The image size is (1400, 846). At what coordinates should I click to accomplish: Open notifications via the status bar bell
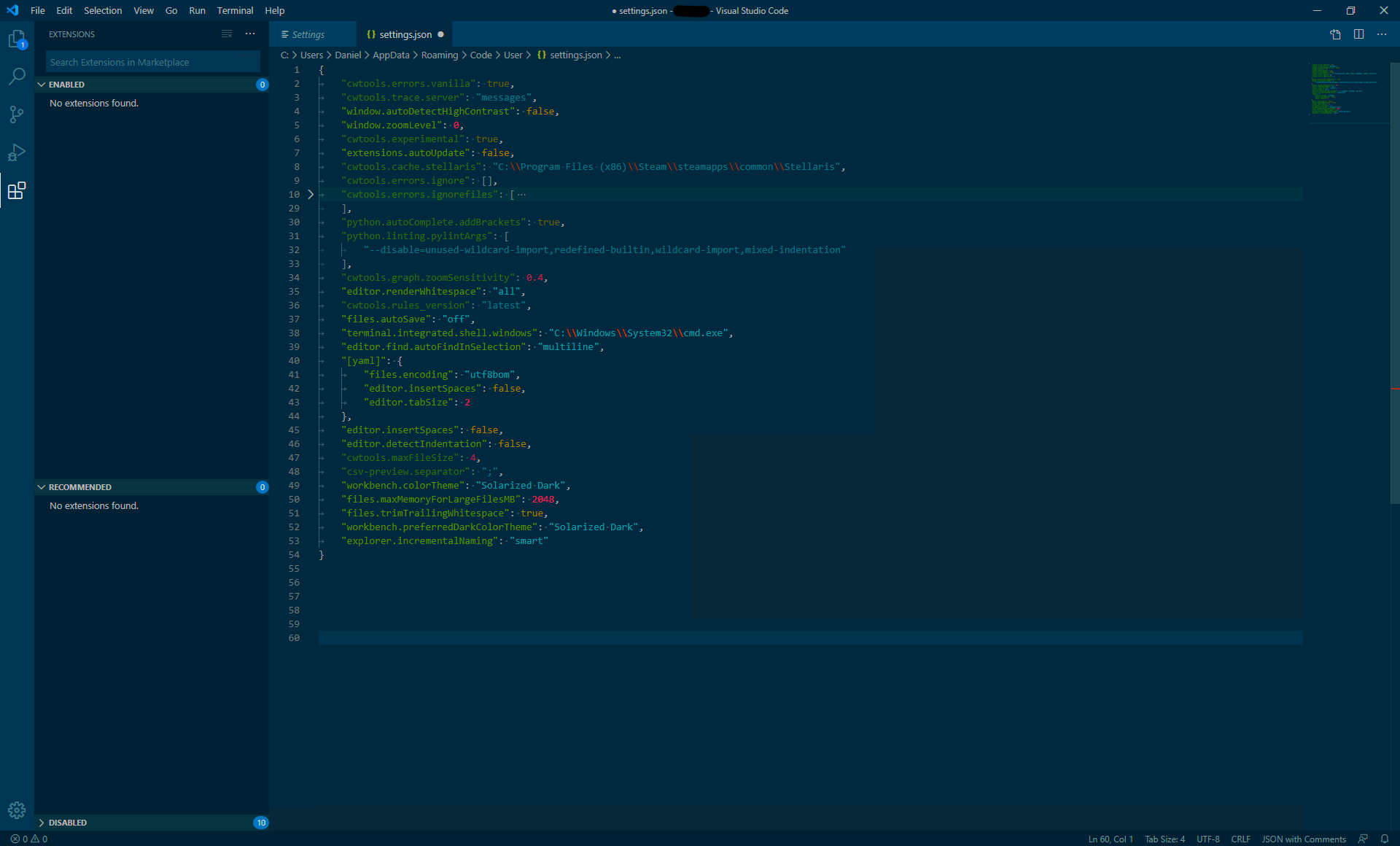1386,839
